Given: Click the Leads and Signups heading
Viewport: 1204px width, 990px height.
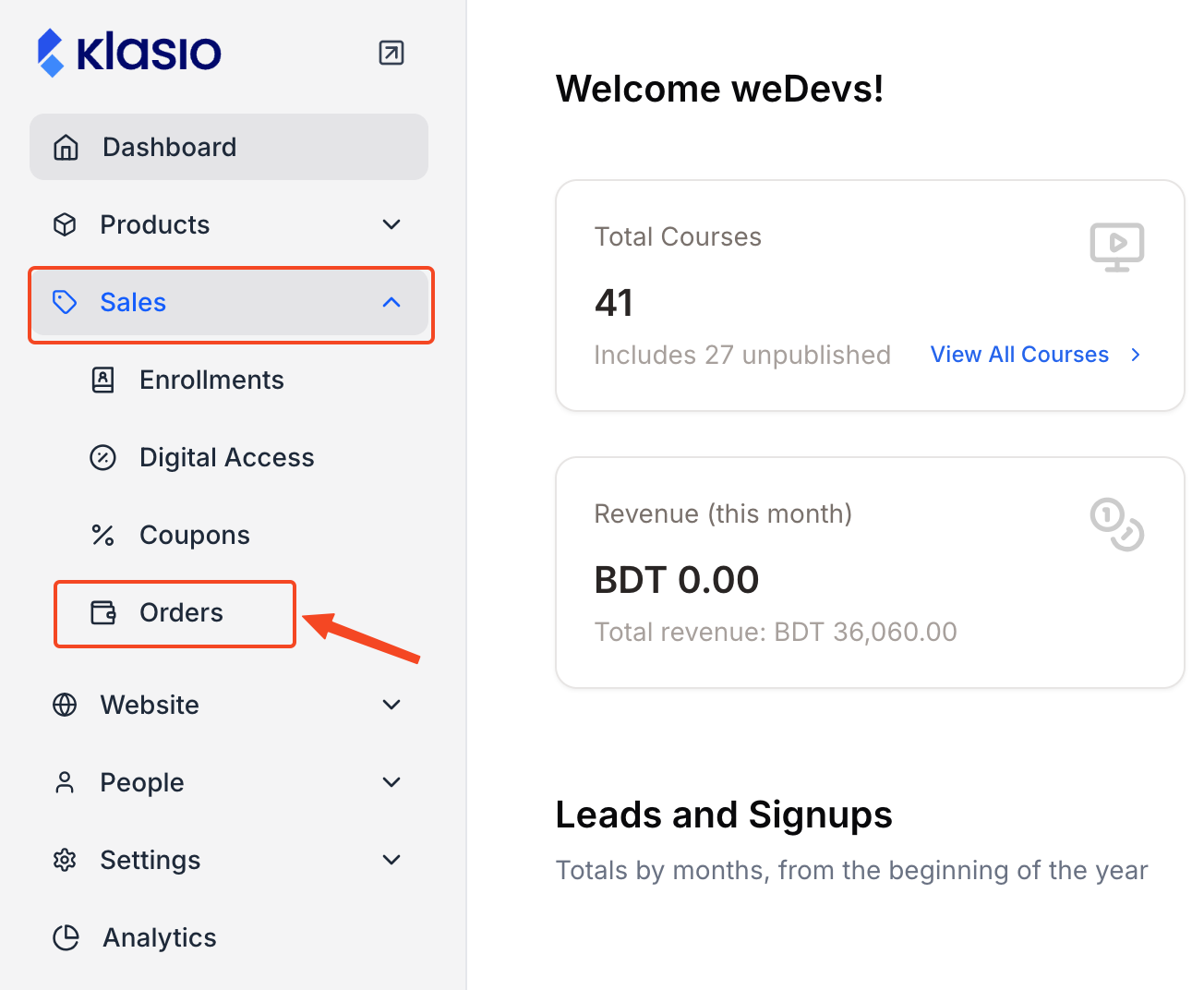Looking at the screenshot, I should pos(724,815).
